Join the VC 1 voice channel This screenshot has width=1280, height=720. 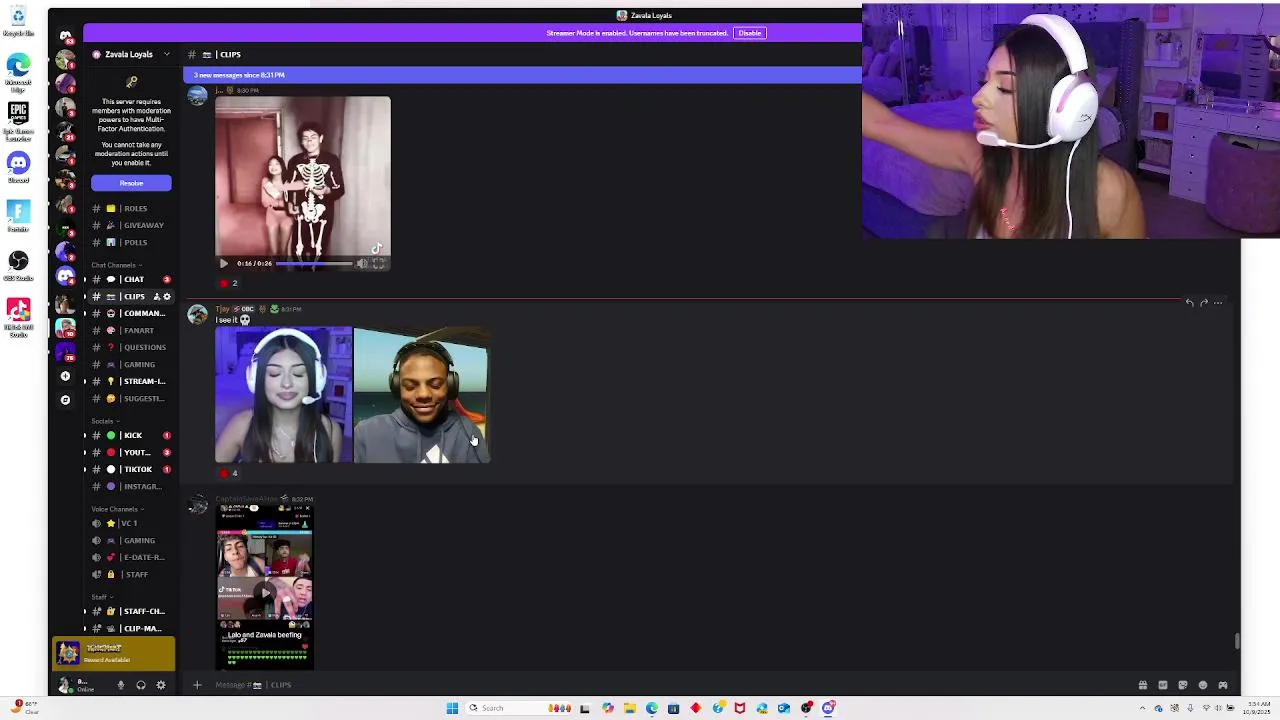(131, 523)
